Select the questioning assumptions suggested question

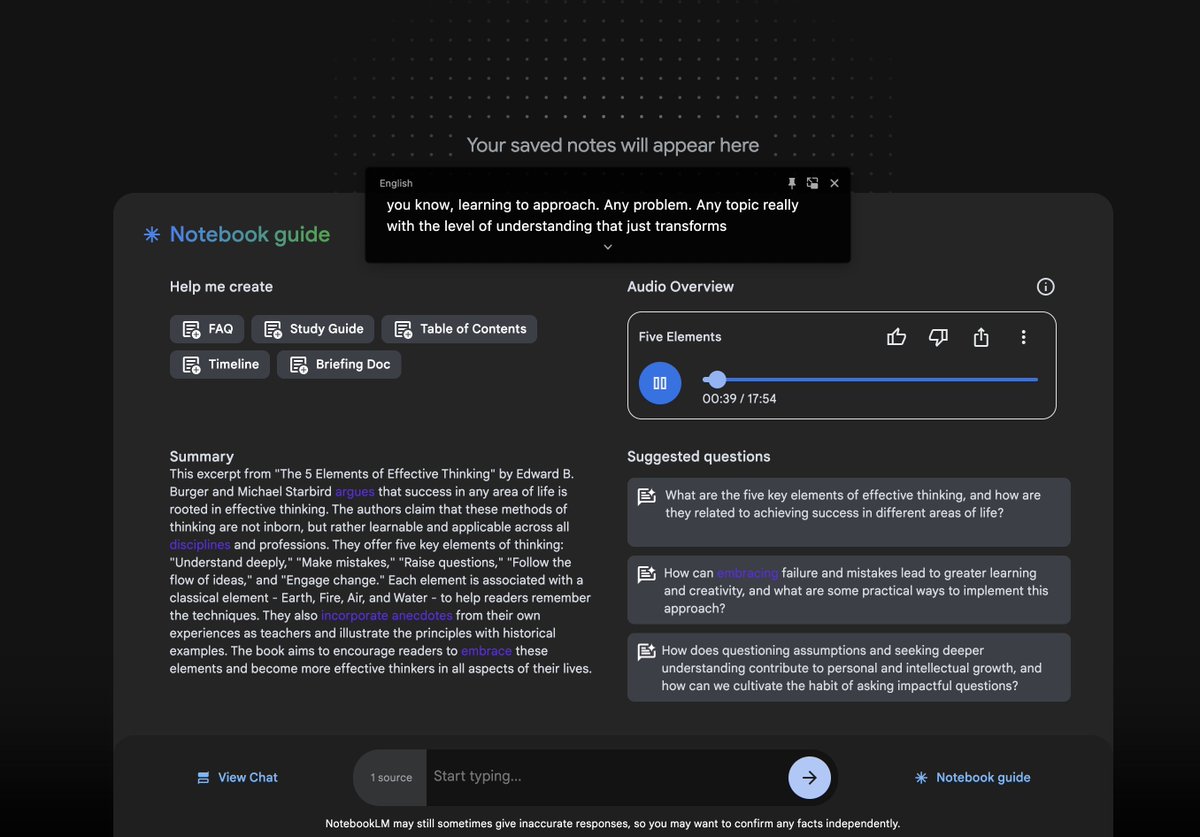pyautogui.click(x=849, y=668)
